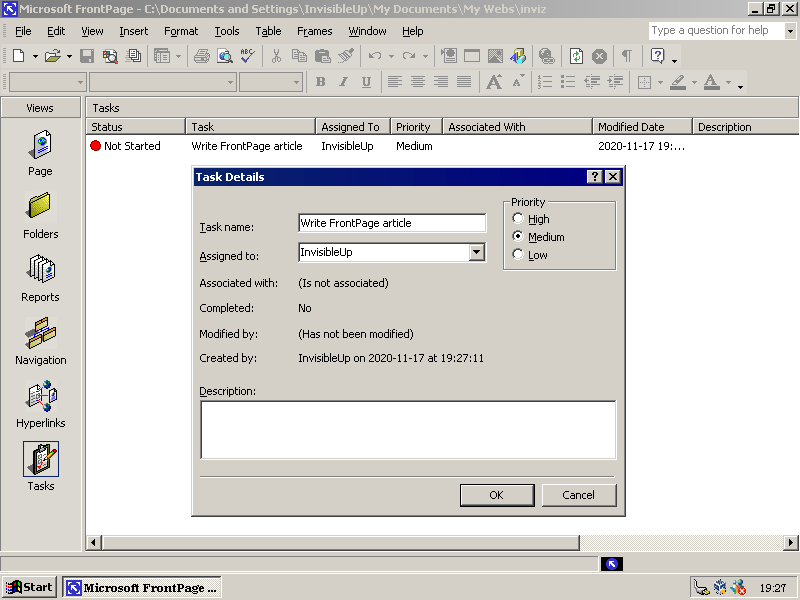Click in the Task name field
The height and width of the screenshot is (600, 800).
click(x=392, y=223)
